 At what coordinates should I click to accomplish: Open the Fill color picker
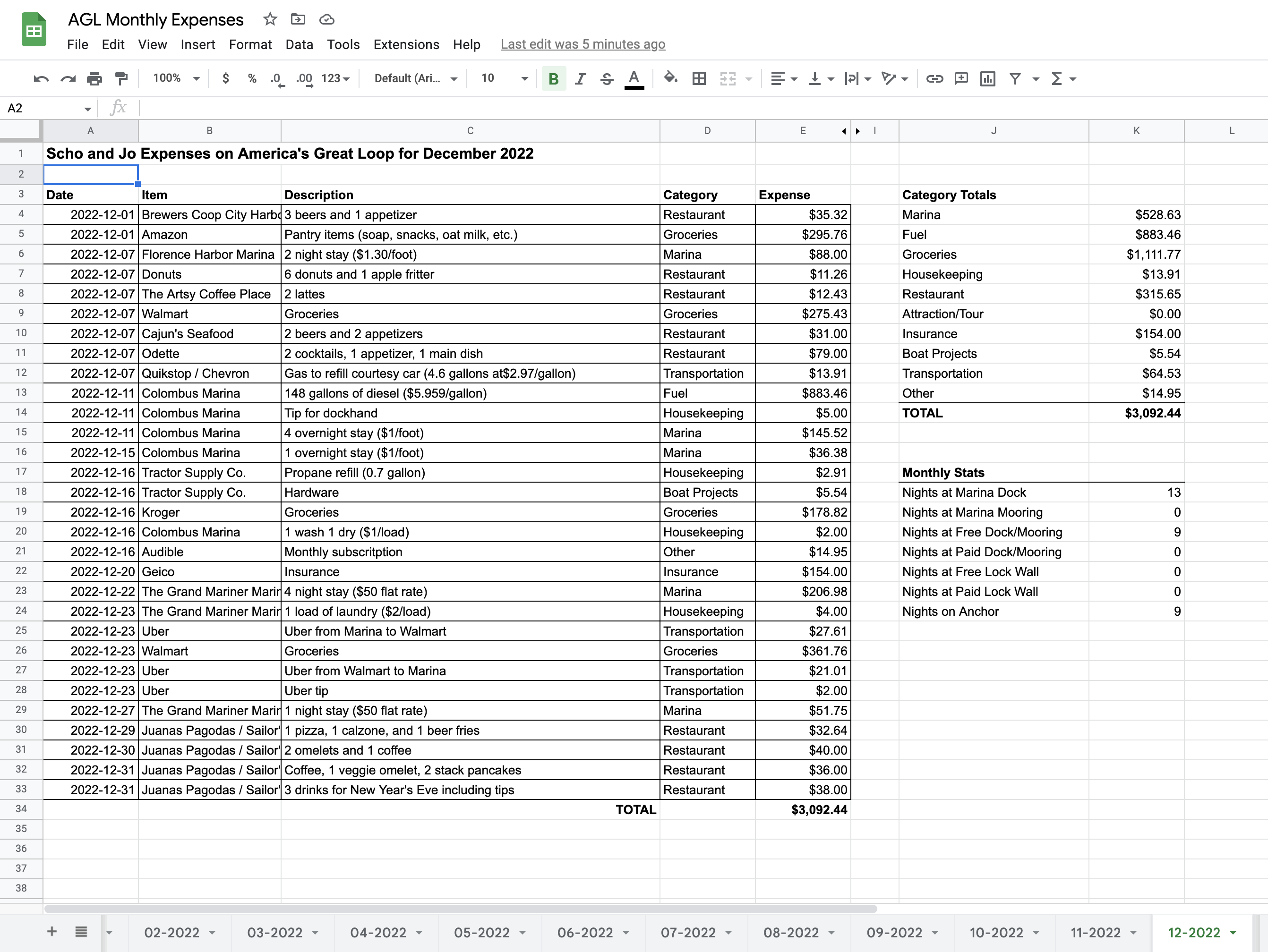[x=670, y=78]
